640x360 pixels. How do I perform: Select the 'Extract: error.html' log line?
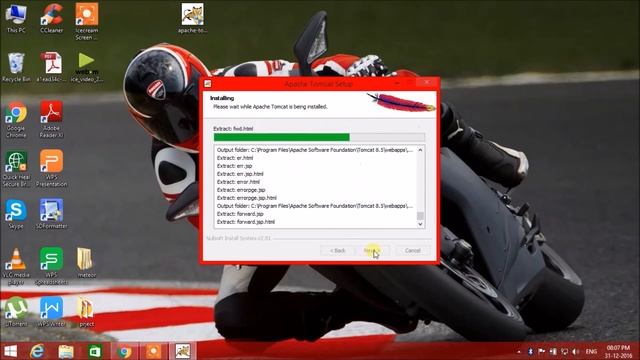pos(238,182)
